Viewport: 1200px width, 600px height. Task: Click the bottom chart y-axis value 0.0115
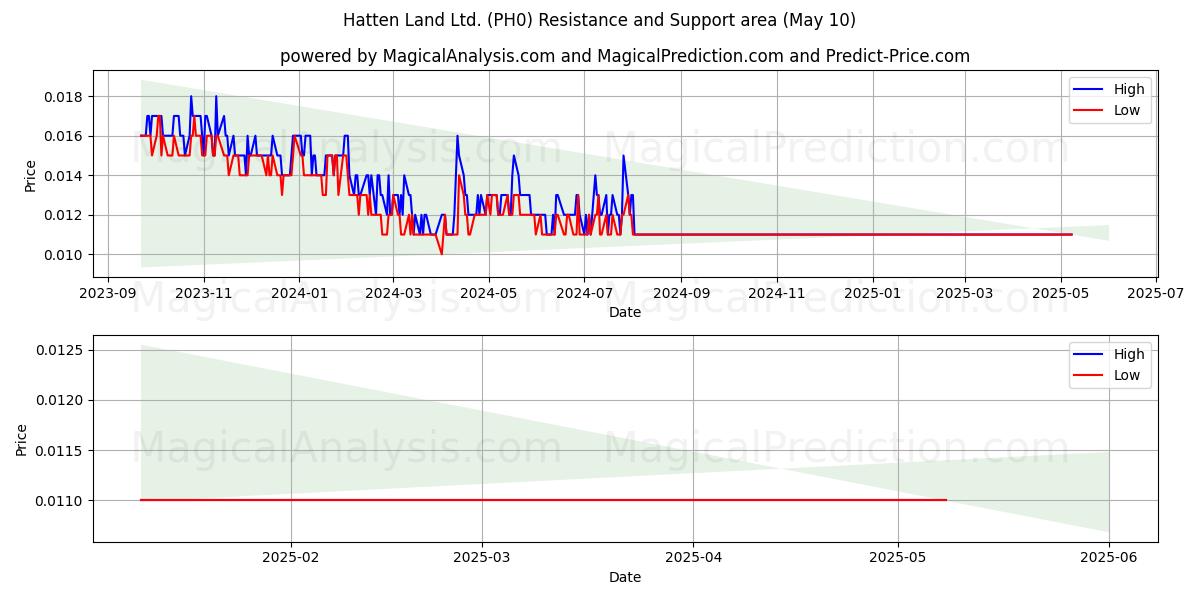[x=62, y=450]
